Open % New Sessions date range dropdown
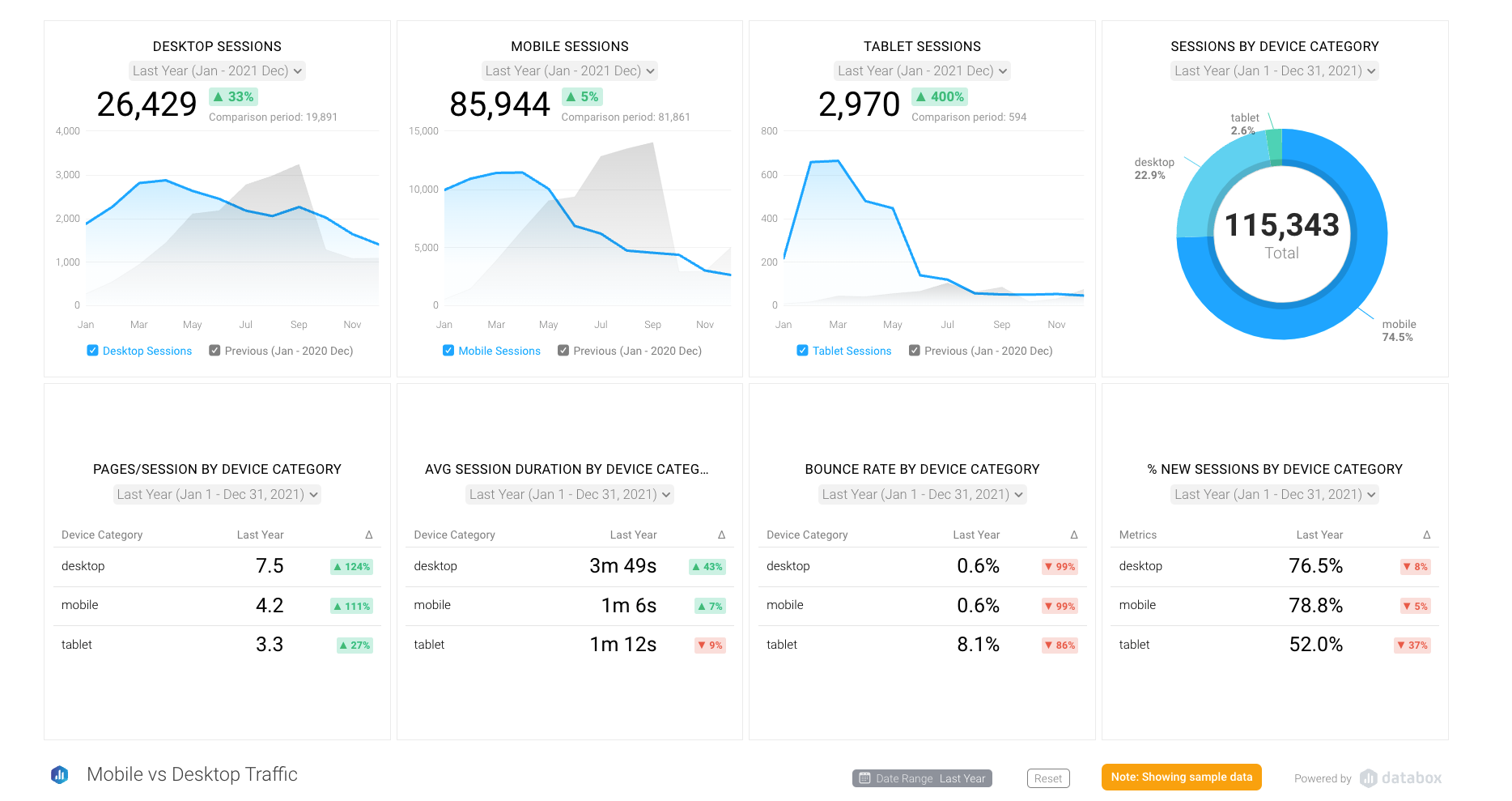The width and height of the screenshot is (1512, 801). [x=1275, y=495]
